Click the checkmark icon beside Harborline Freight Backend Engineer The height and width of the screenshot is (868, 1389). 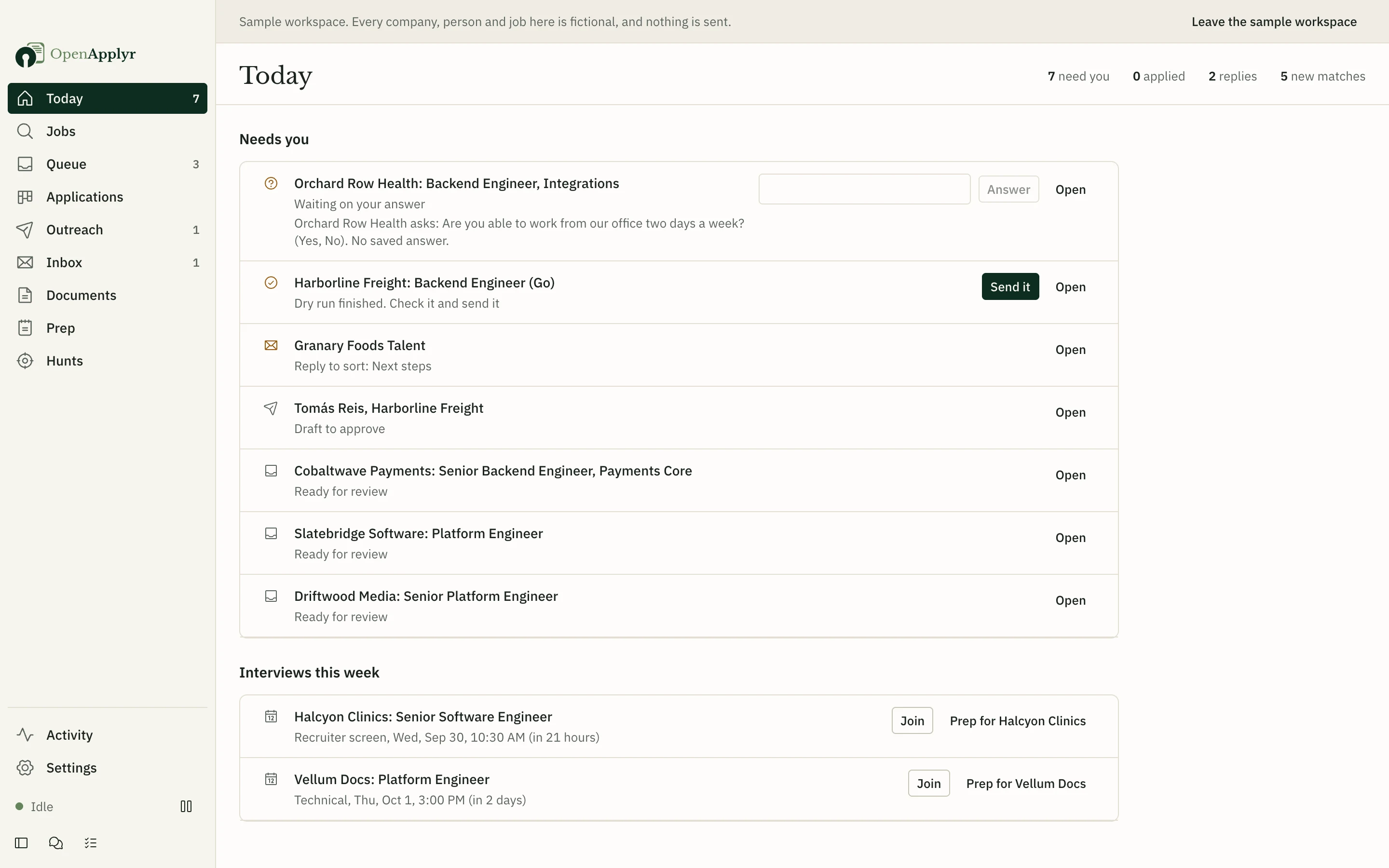tap(271, 283)
